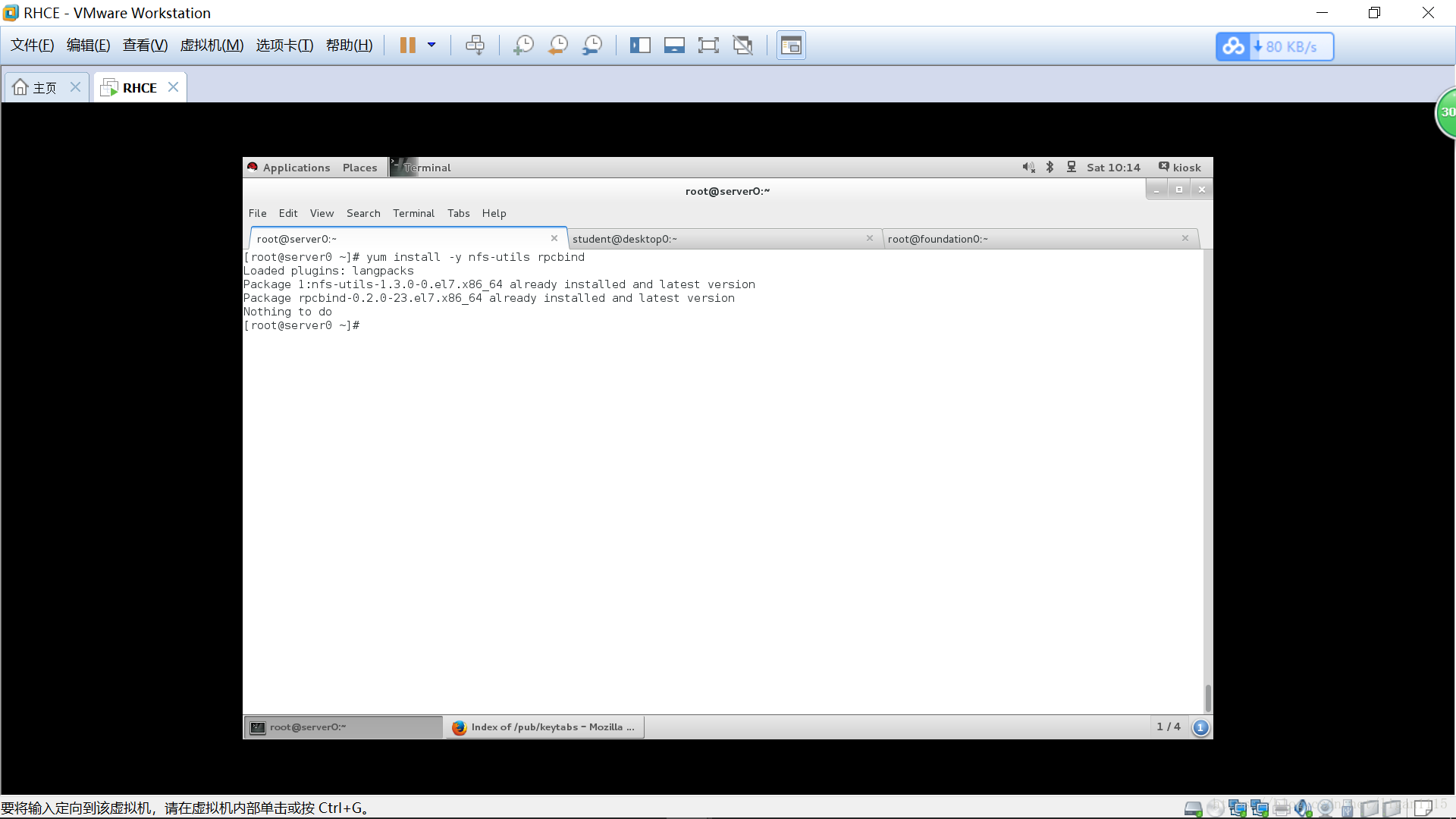
Task: Open the terminal Help menu
Action: click(x=494, y=213)
